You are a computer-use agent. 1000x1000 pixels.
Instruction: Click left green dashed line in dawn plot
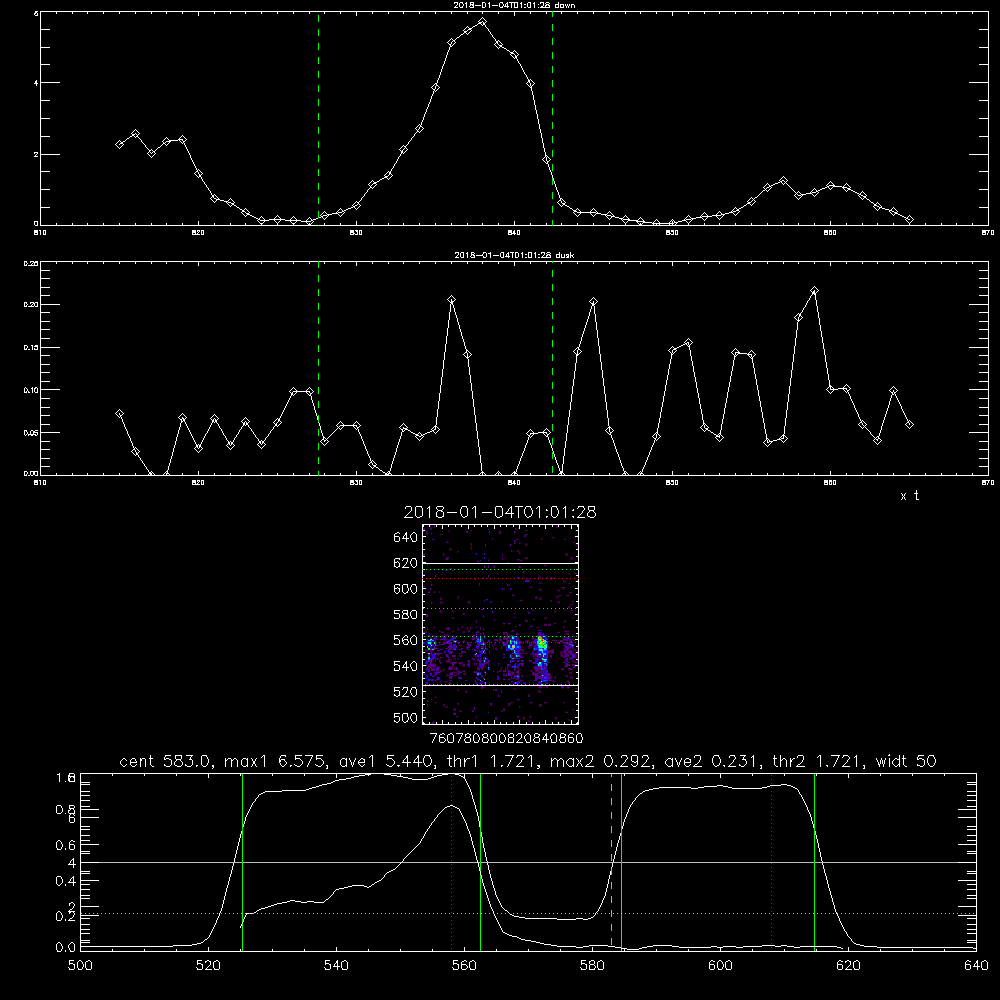pyautogui.click(x=318, y=118)
